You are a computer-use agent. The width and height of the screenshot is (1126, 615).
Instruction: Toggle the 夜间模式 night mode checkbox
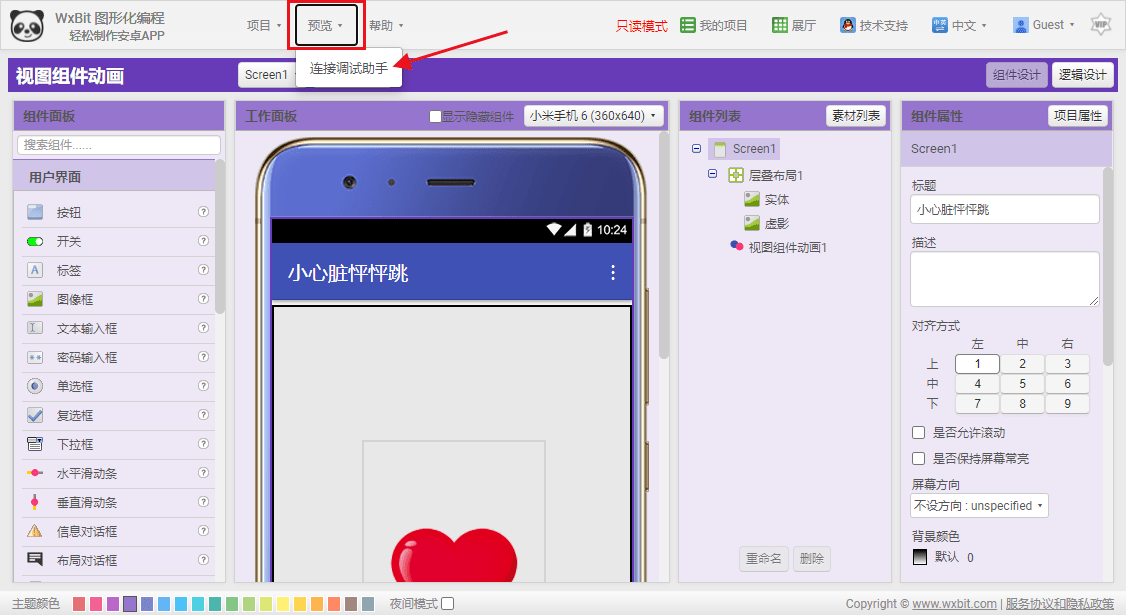(447, 604)
